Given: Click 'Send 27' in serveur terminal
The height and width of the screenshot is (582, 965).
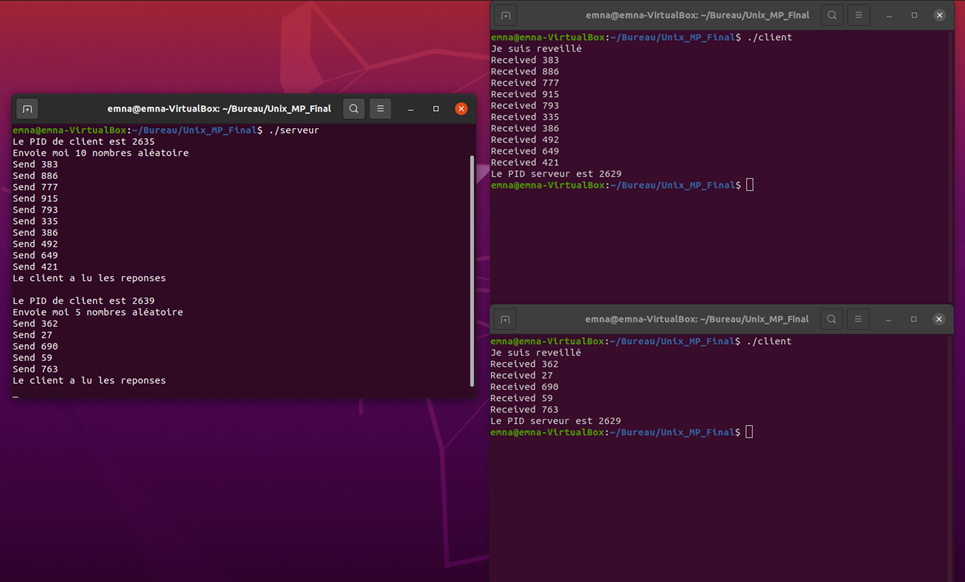Looking at the screenshot, I should (x=32, y=335).
